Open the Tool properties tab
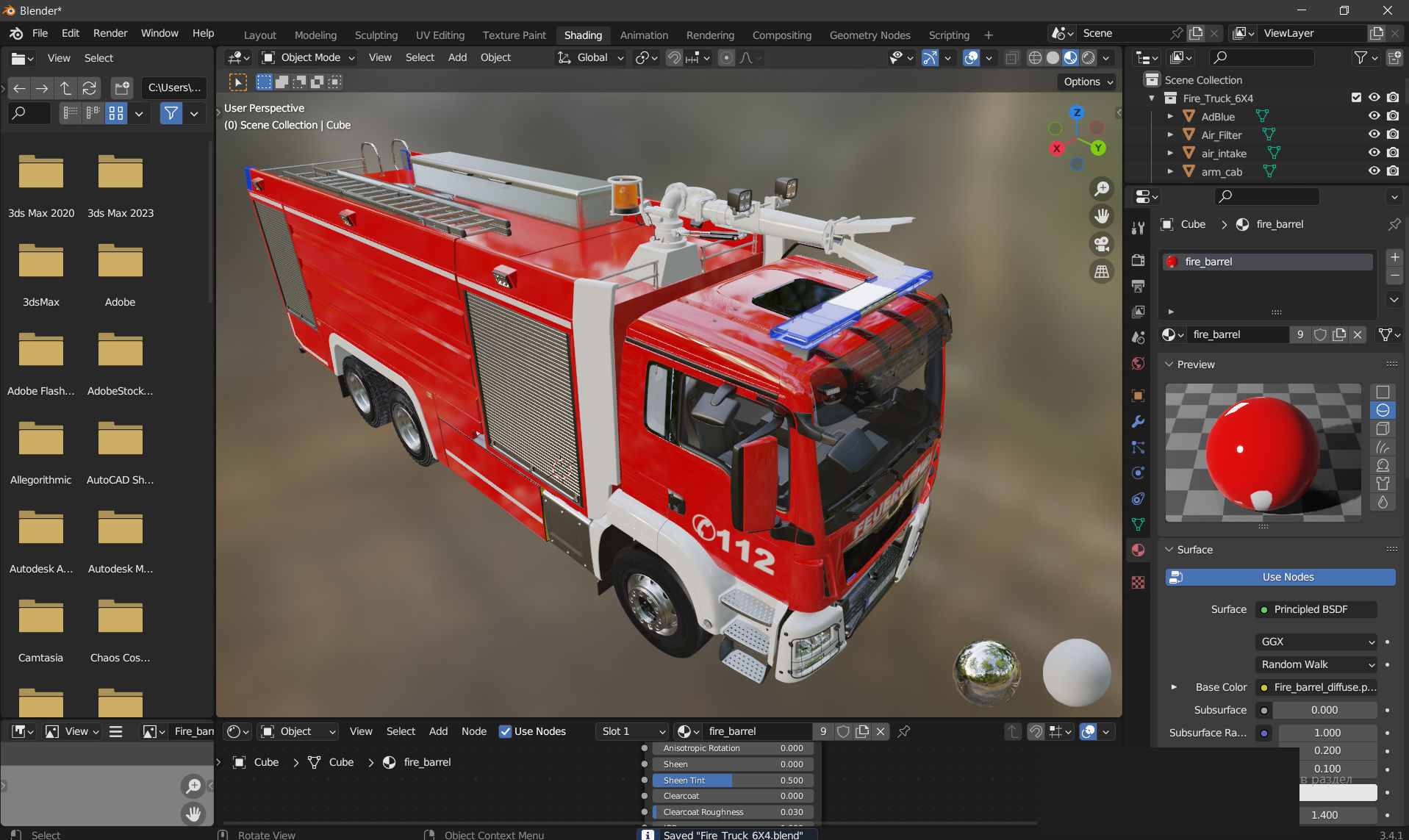This screenshot has width=1409, height=840. click(x=1138, y=228)
